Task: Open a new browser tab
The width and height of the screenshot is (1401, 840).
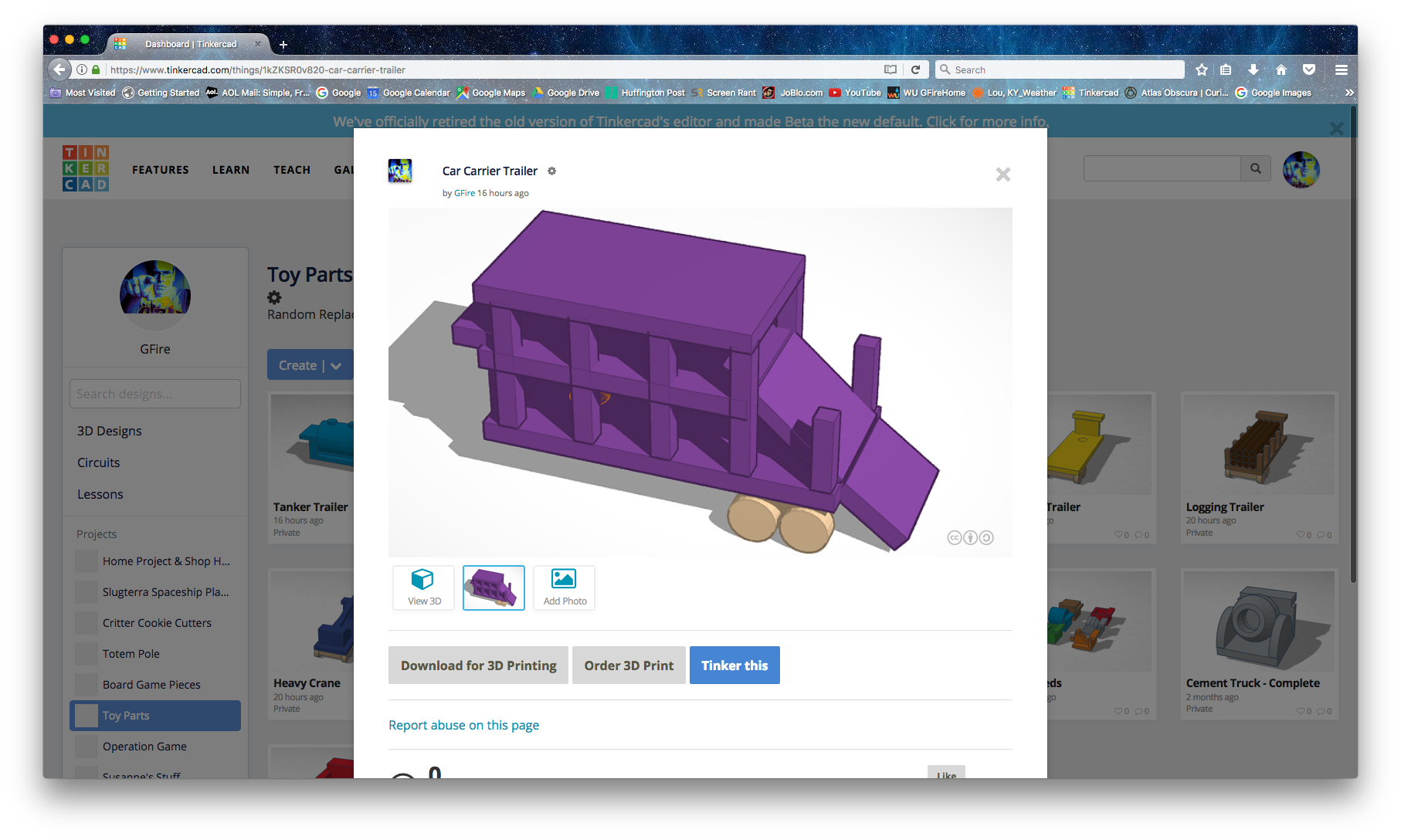Action: (x=283, y=45)
